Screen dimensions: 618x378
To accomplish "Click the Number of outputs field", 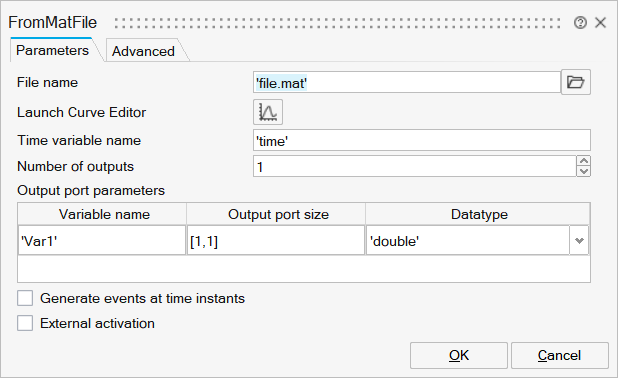I will [x=415, y=166].
